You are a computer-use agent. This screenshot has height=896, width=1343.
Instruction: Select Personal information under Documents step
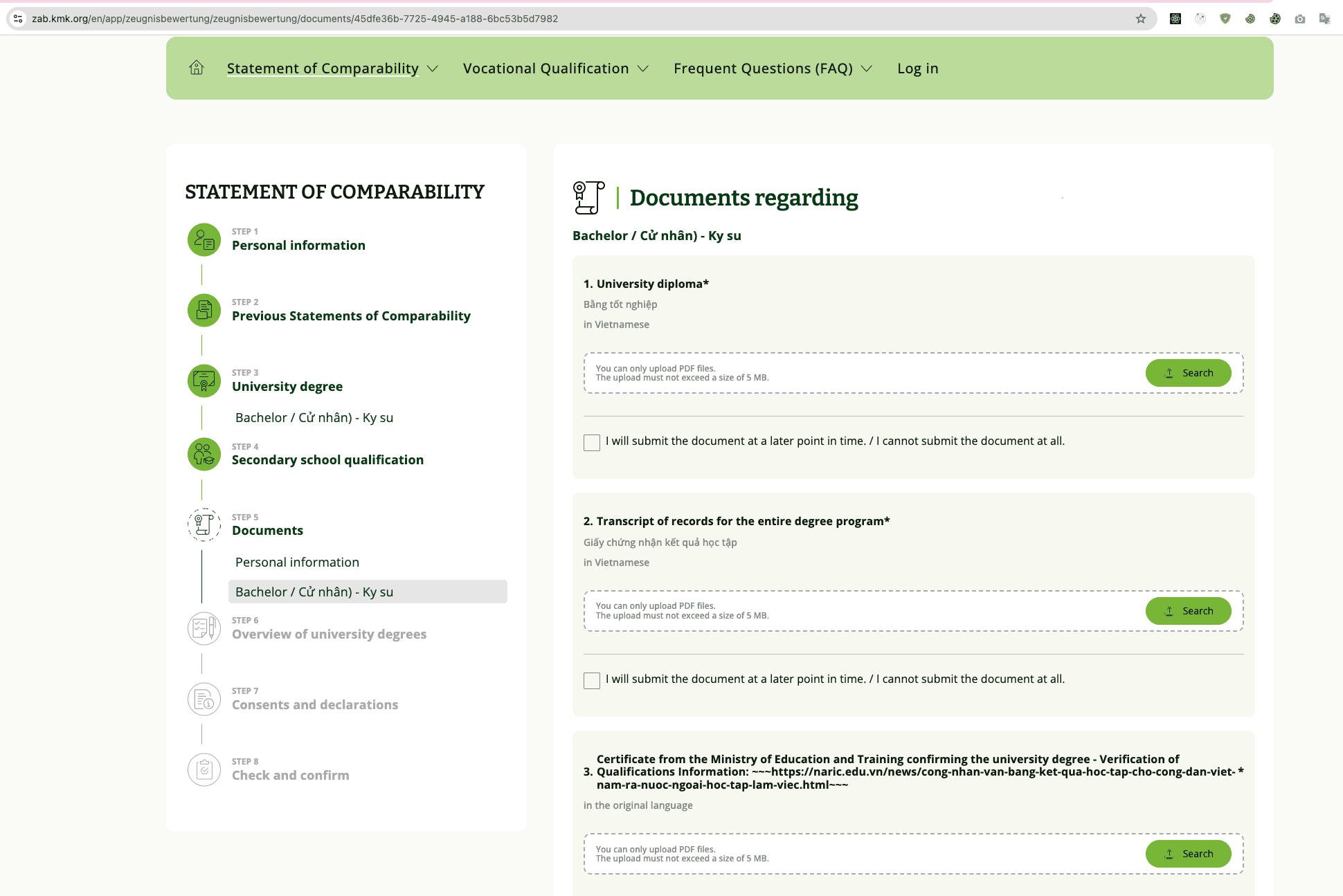point(297,562)
